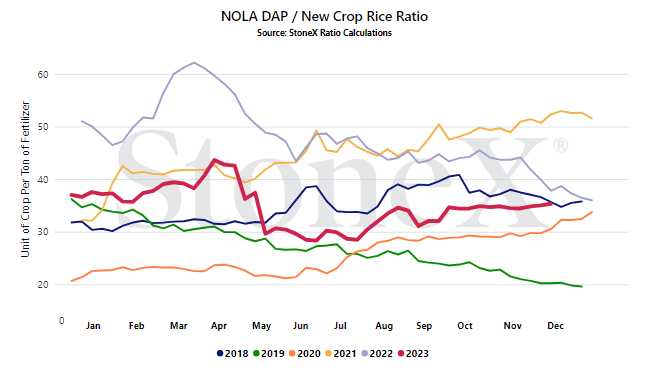This screenshot has height=378, width=652.
Task: Select the Oct label on x-axis
Action: (465, 326)
